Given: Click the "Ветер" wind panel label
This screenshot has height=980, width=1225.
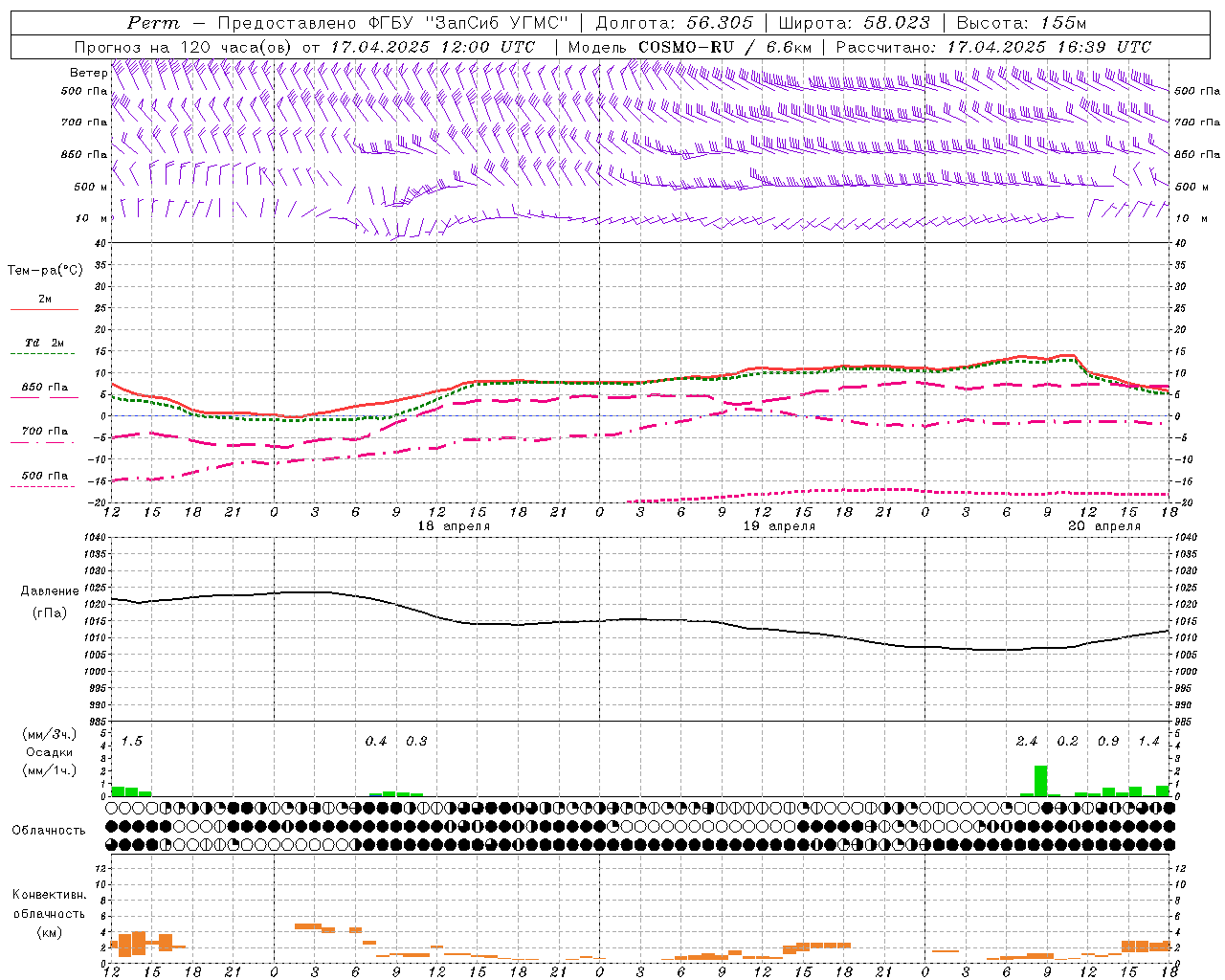Looking at the screenshot, I should (88, 73).
